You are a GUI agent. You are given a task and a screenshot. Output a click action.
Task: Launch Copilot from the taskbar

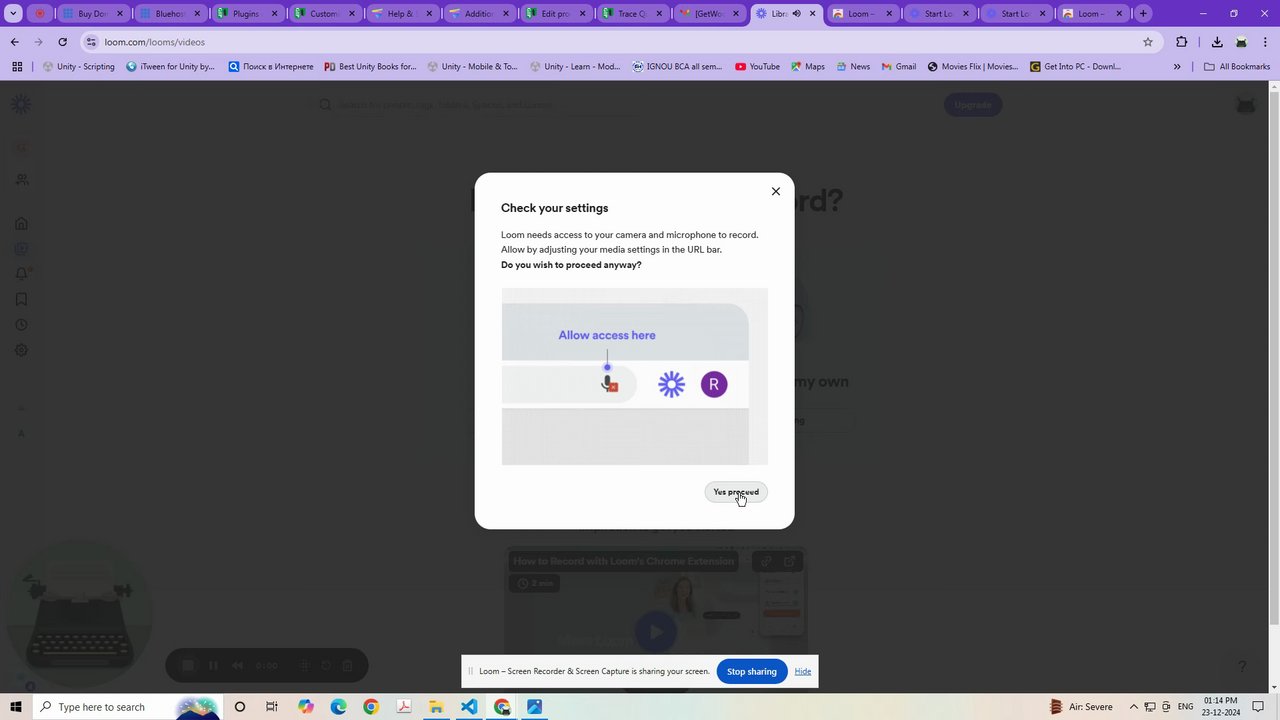click(x=305, y=707)
